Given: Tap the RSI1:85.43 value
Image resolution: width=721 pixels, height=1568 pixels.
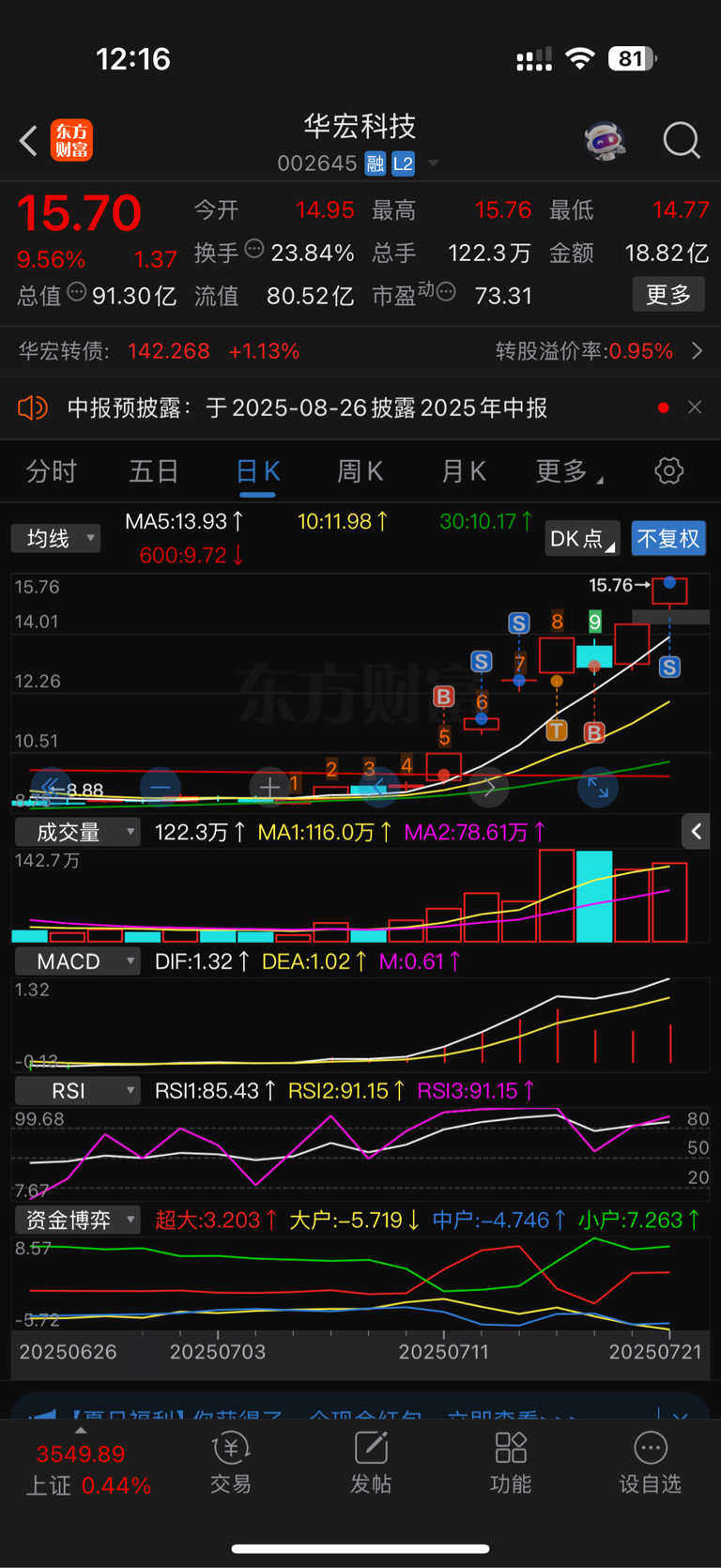Looking at the screenshot, I should coord(215,1091).
